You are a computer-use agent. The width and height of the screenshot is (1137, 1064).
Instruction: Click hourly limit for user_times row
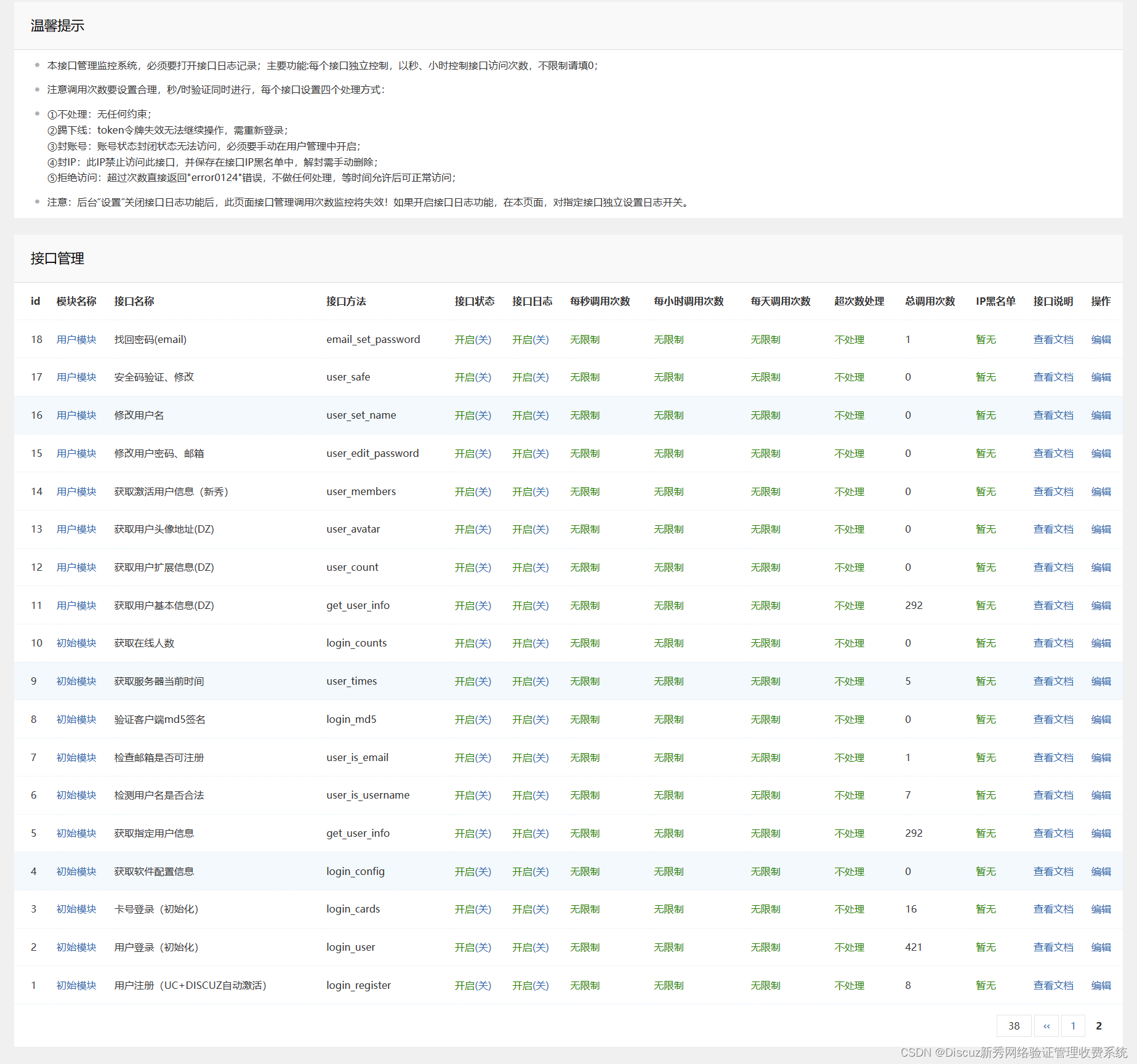668,681
